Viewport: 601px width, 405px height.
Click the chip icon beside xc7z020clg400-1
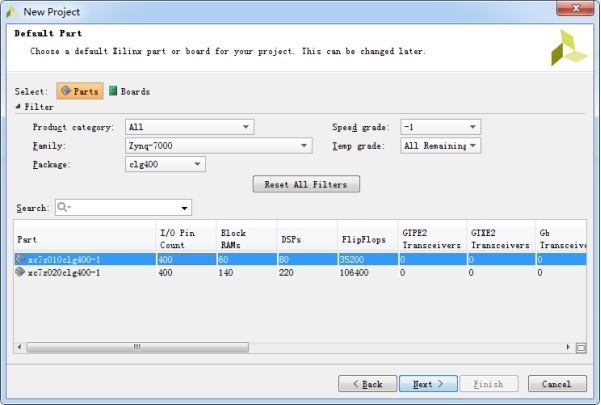pos(20,272)
